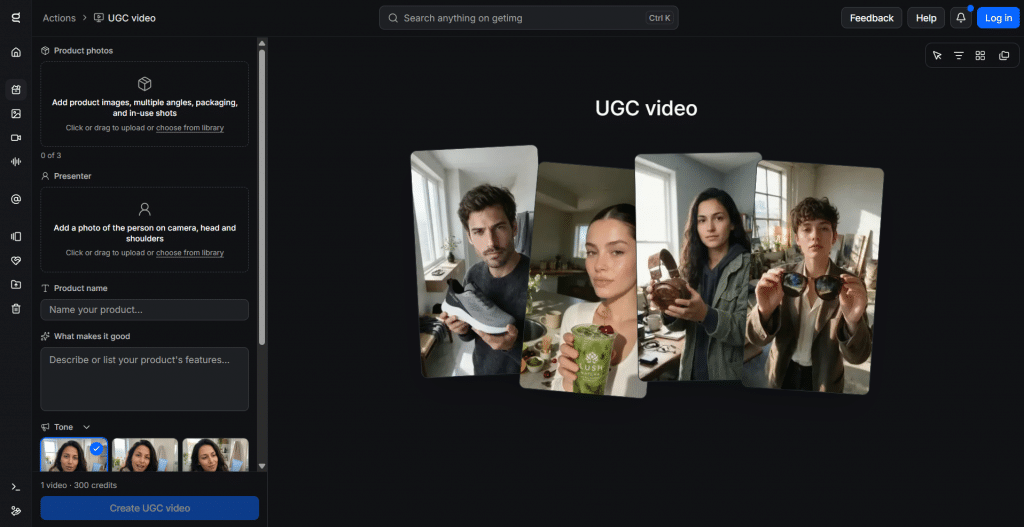Image resolution: width=1024 pixels, height=527 pixels.
Task: Open the heart favorites sidebar icon
Action: click(16, 261)
